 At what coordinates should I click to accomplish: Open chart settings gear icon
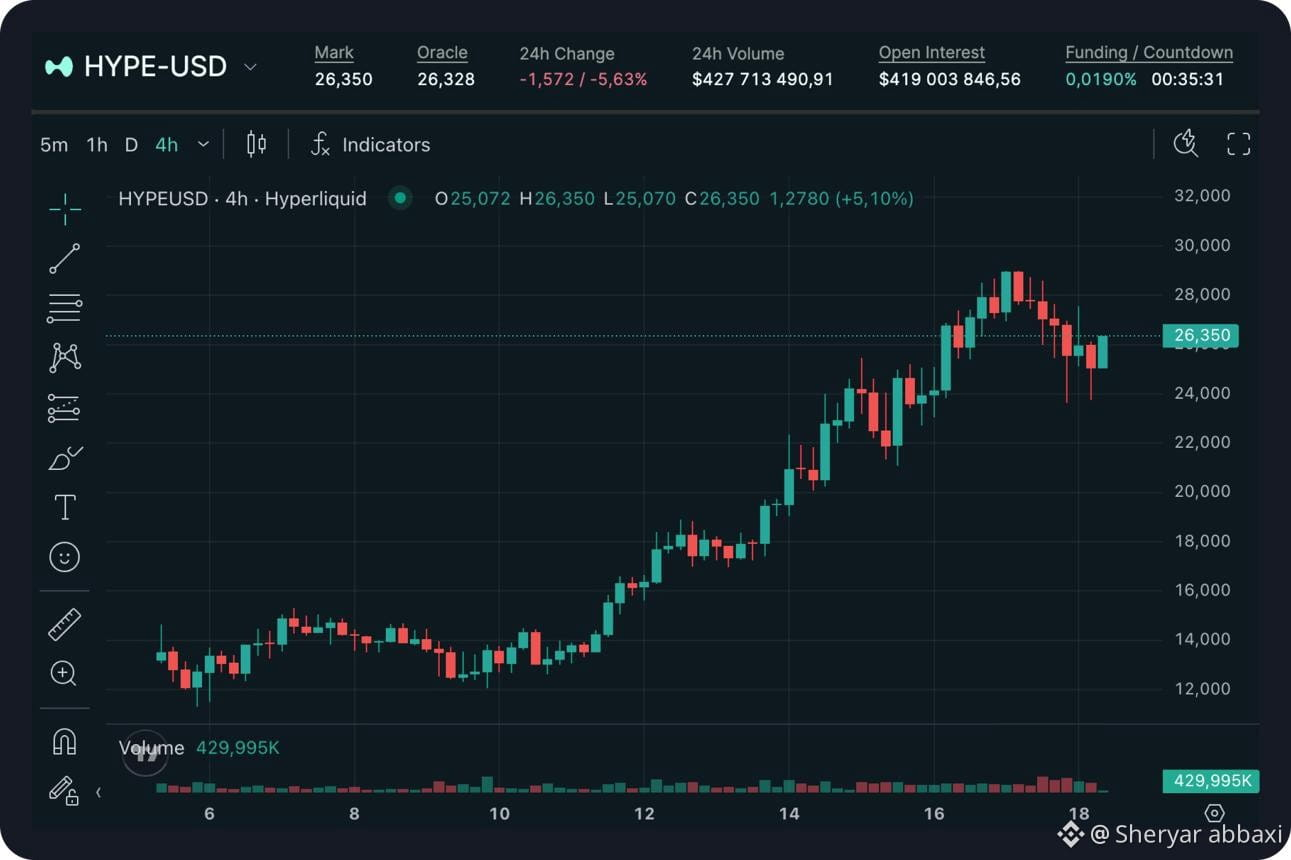pyautogui.click(x=1214, y=812)
